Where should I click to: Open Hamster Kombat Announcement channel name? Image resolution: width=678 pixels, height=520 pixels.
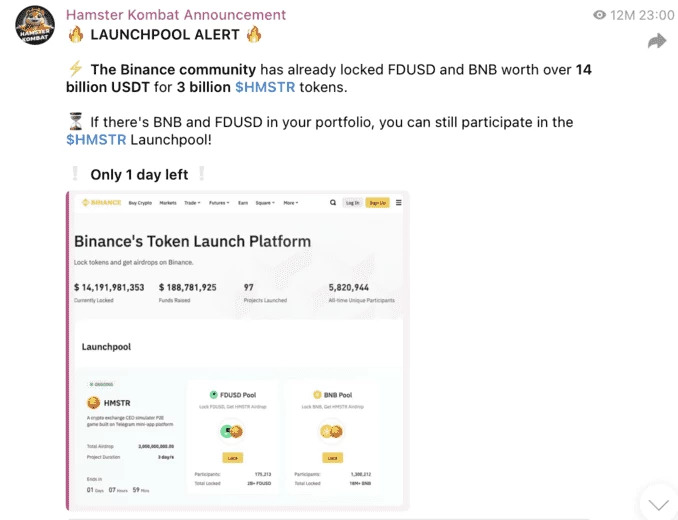click(176, 15)
